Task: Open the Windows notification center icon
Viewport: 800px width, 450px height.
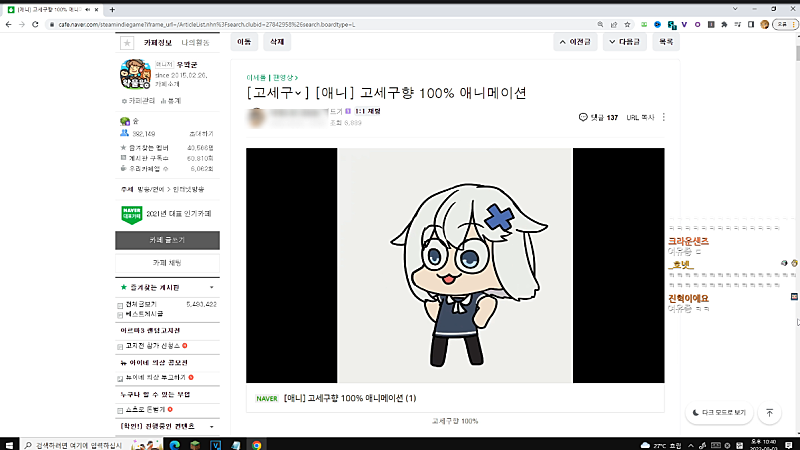Action: [x=788, y=445]
